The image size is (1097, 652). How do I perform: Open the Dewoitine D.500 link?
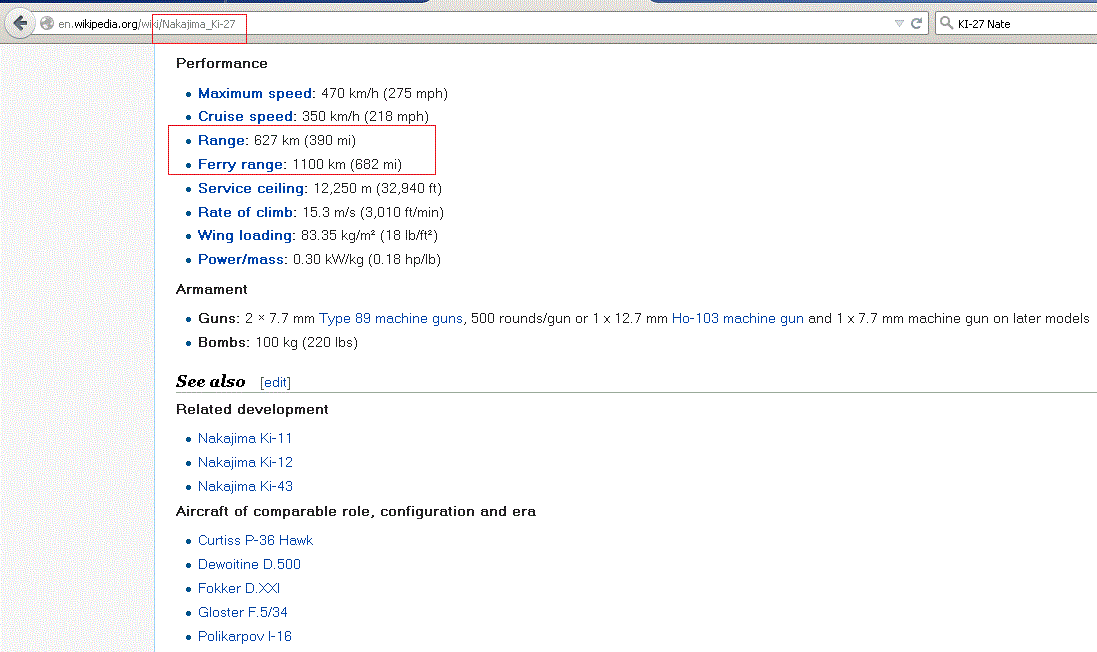coord(249,565)
